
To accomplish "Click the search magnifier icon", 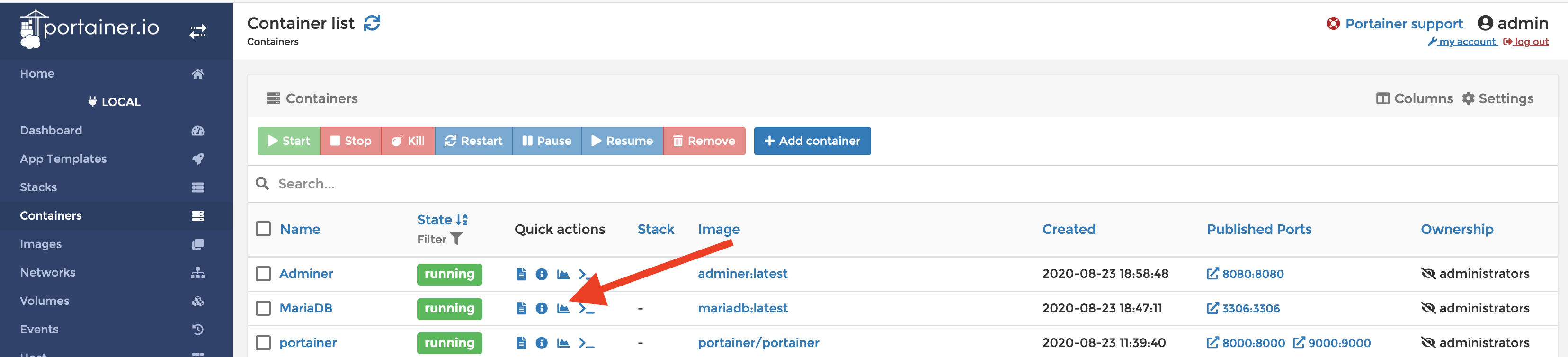I will coord(262,183).
